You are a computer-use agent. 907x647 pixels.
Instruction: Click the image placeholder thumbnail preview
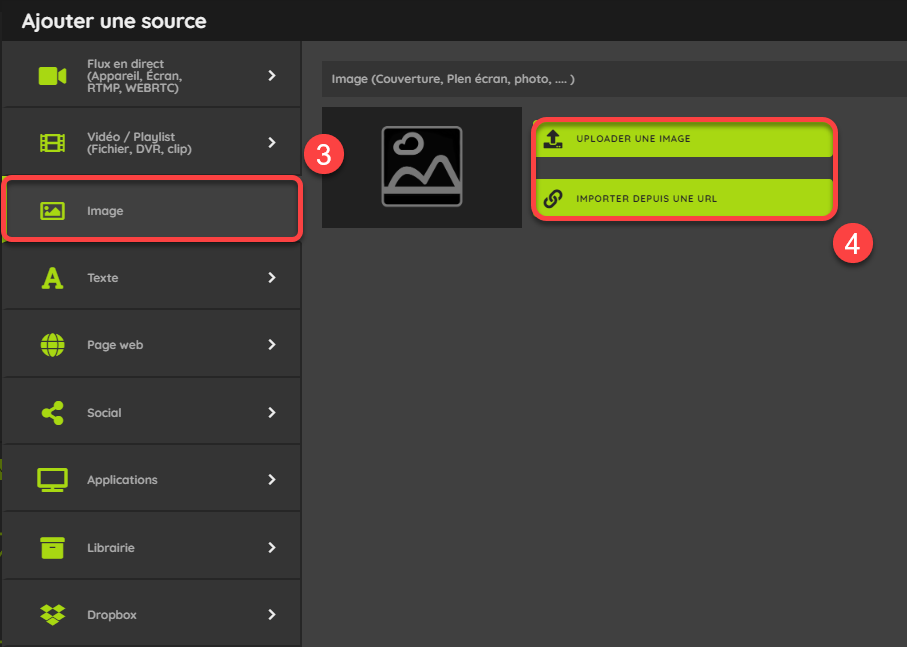click(422, 167)
